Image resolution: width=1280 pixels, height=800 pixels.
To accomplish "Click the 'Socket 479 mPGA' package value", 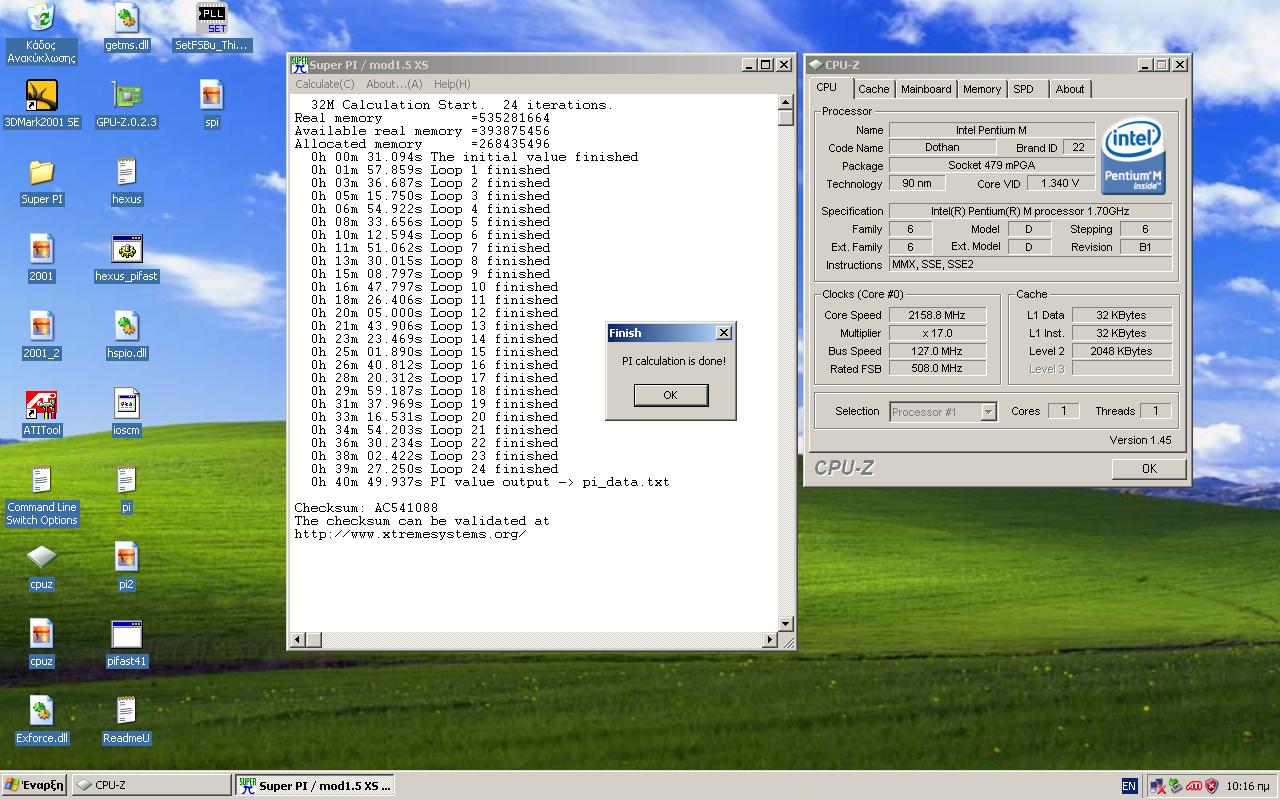I will click(991, 166).
